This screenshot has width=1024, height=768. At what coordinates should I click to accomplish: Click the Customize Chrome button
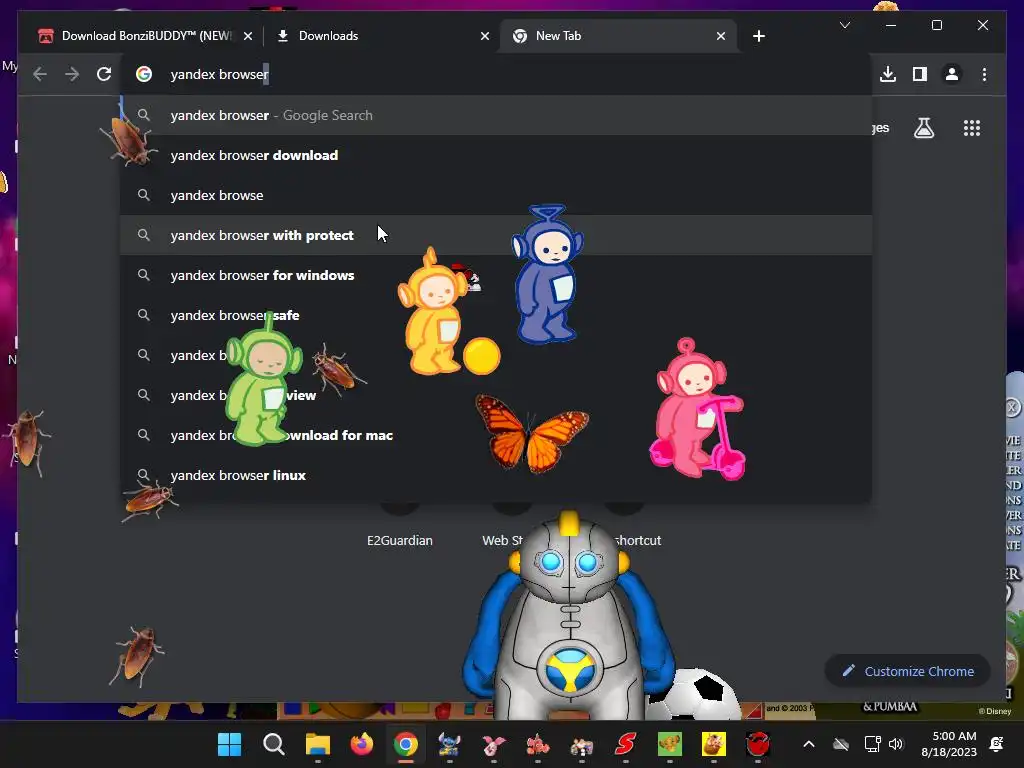pyautogui.click(x=908, y=671)
